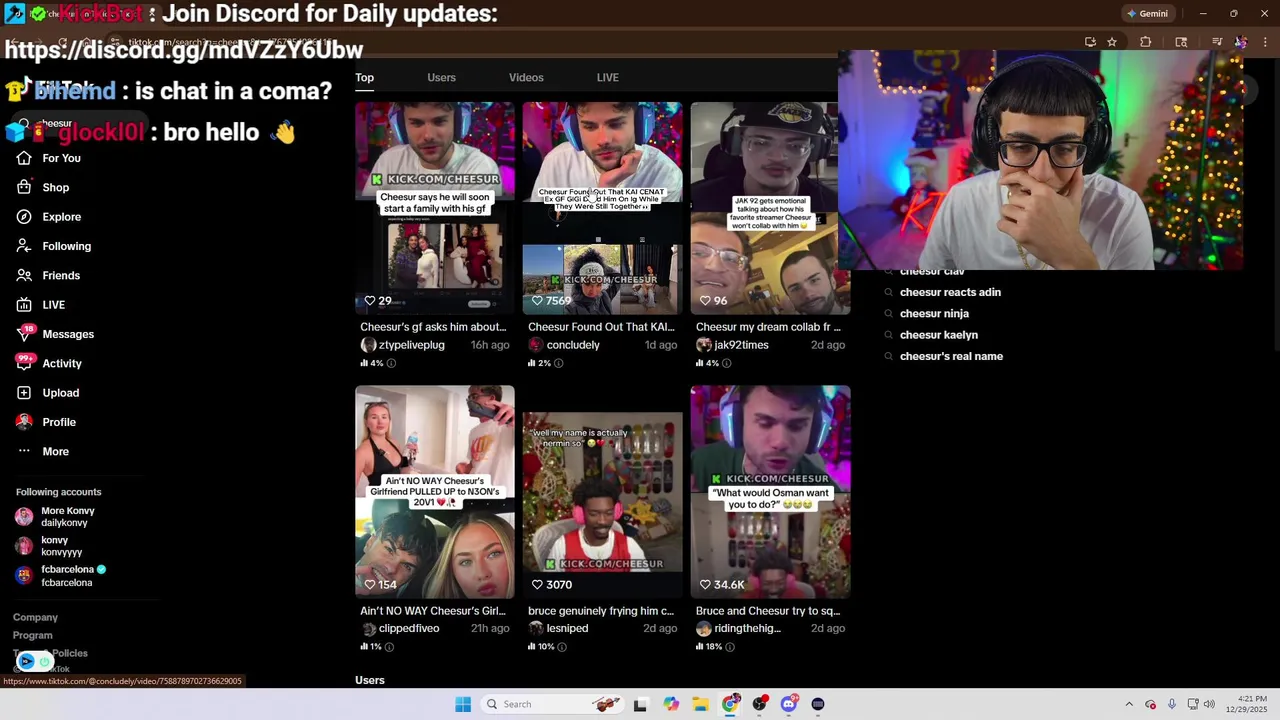Open the Shop bag icon
This screenshot has width=1280, height=720.
click(x=24, y=187)
